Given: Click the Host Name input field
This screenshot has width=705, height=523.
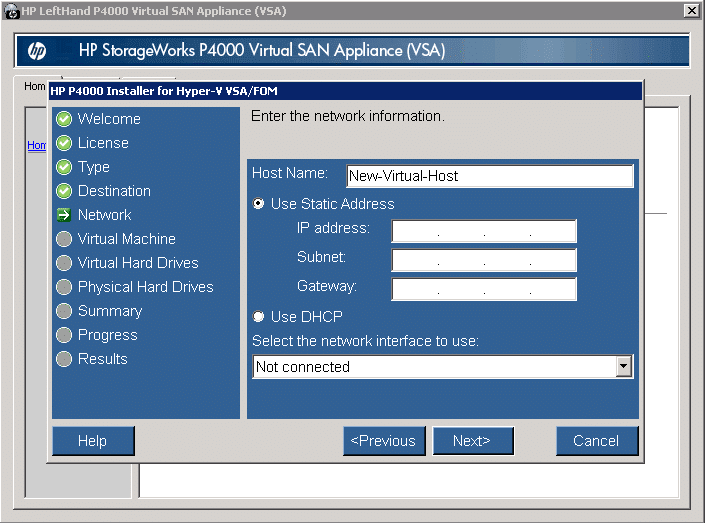Looking at the screenshot, I should click(x=490, y=176).
